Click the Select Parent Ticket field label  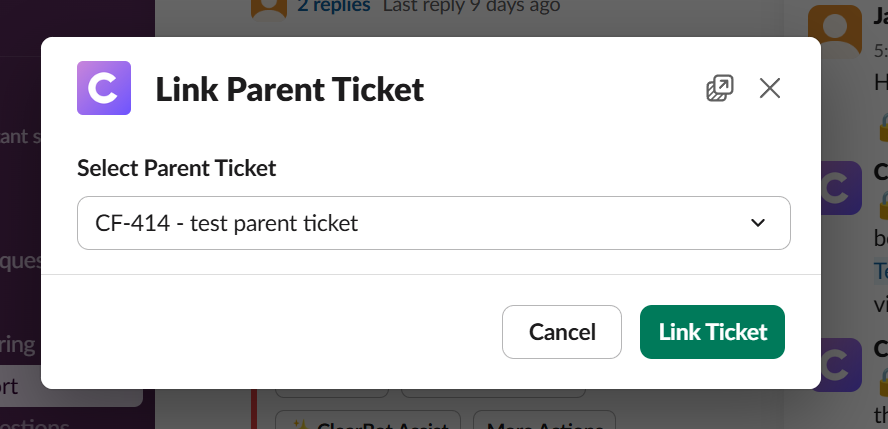click(x=176, y=168)
